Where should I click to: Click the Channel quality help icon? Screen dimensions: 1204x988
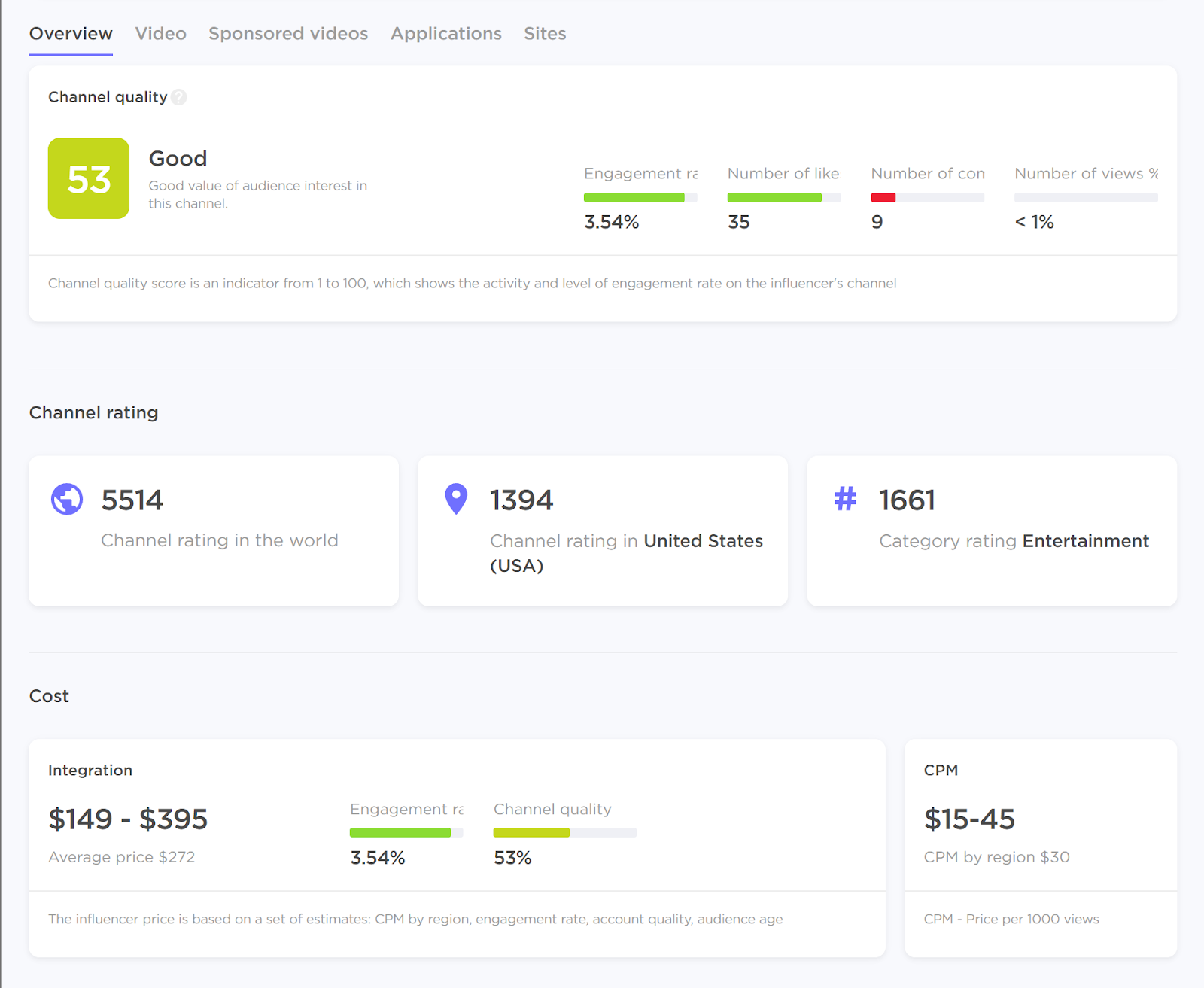click(x=179, y=97)
